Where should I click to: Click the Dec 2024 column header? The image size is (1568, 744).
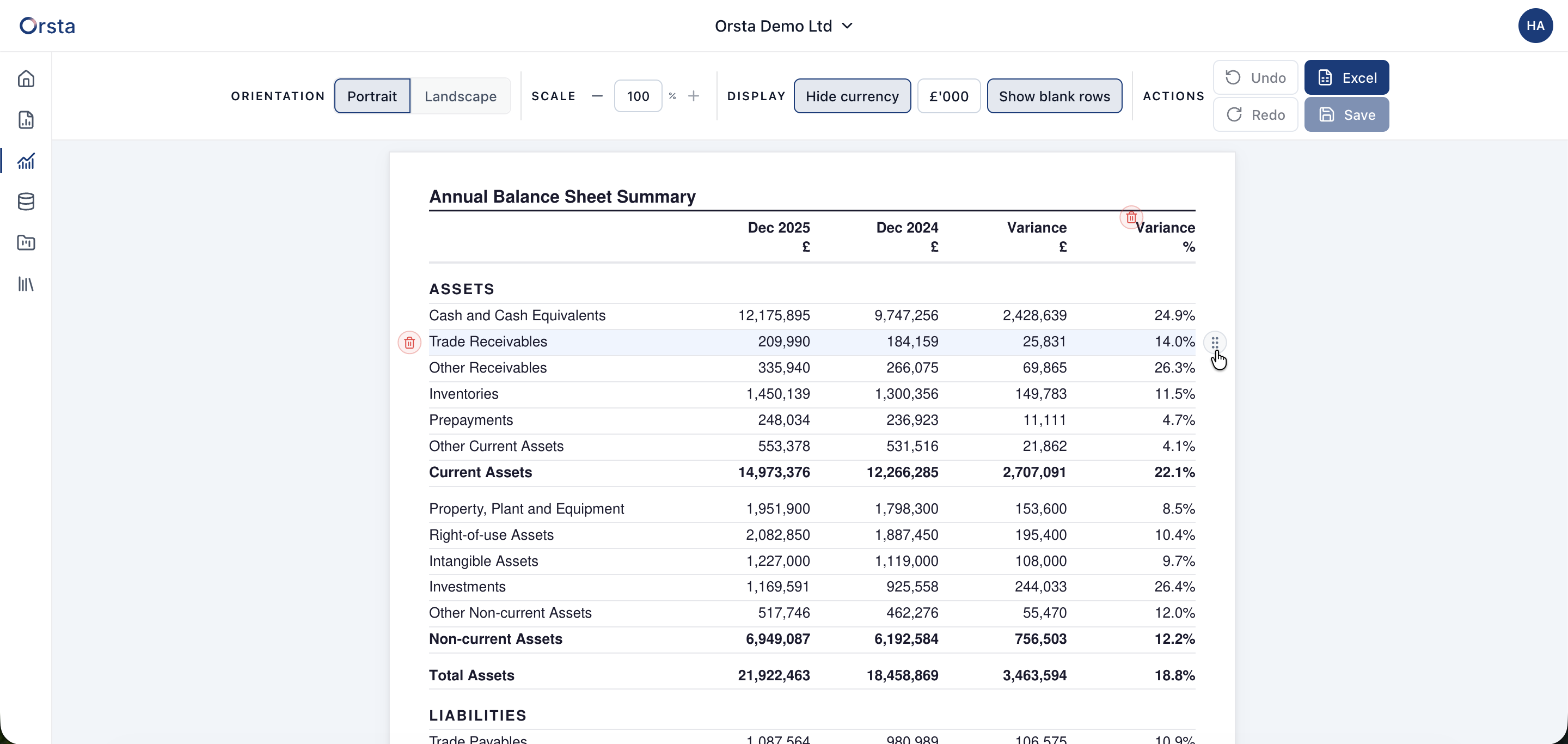coord(907,237)
